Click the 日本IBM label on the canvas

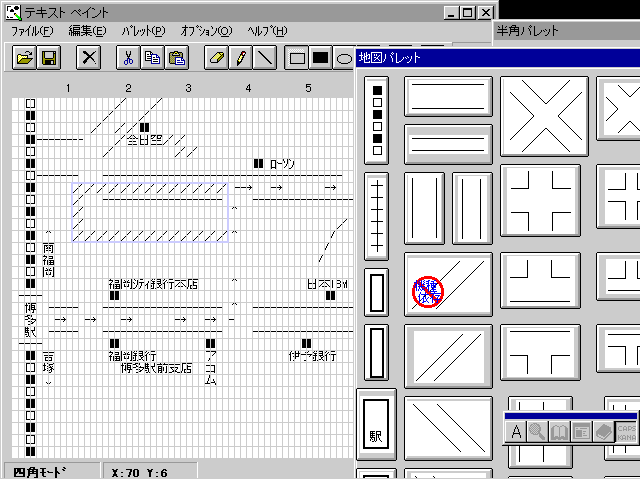327,284
